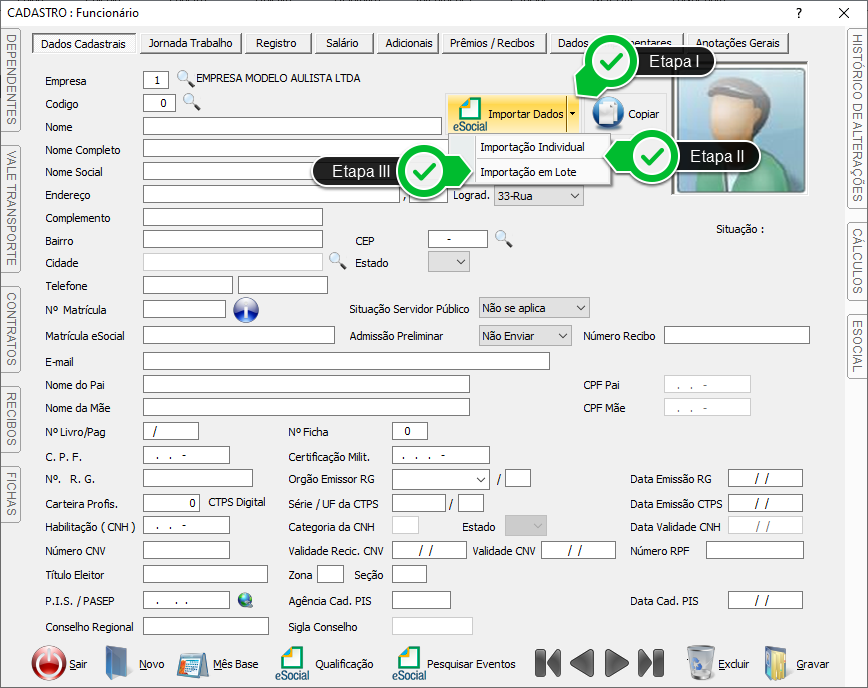Click the Copiar button
This screenshot has height=688, width=868.
[x=626, y=113]
